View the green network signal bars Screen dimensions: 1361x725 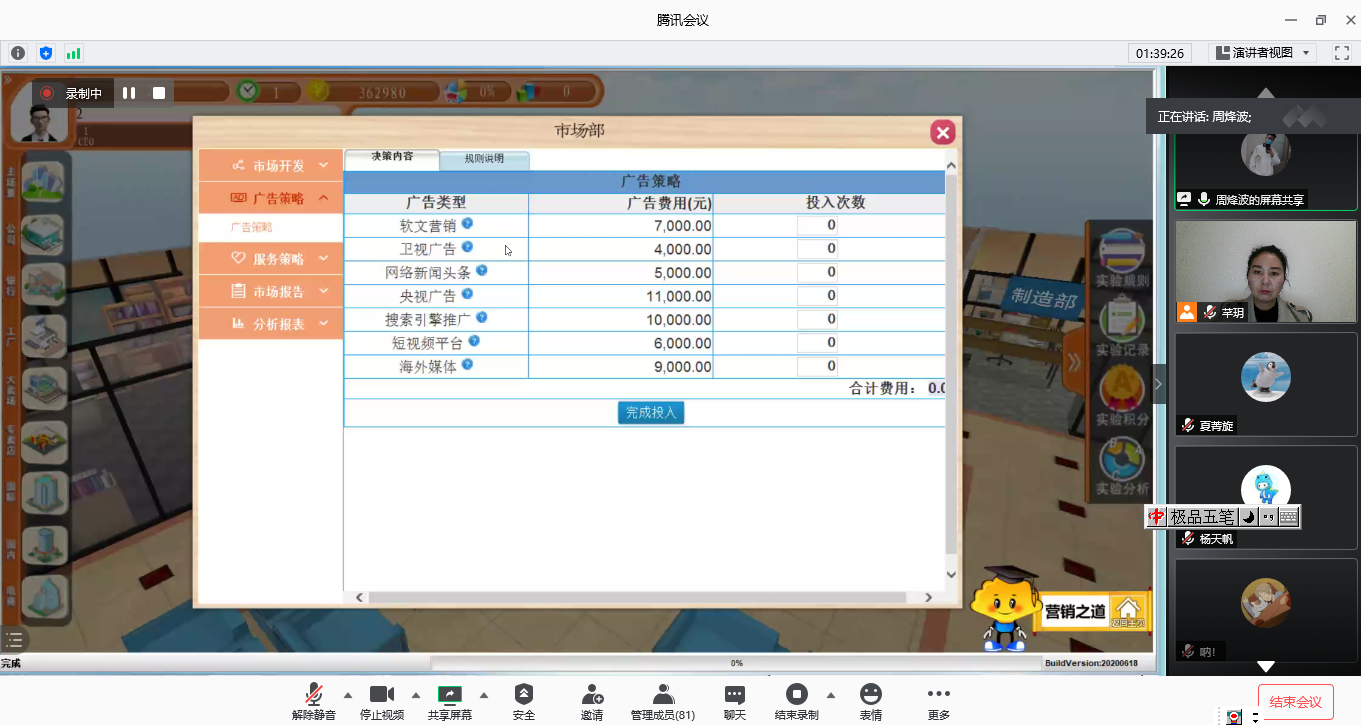73,53
